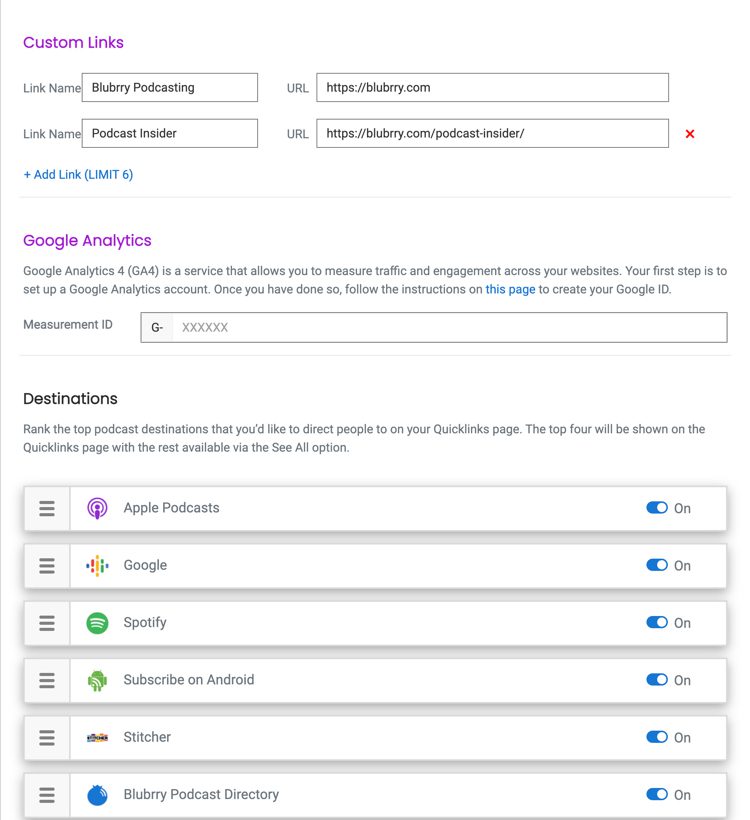
Task: Click the Blubrry Podcast Directory icon
Action: click(97, 795)
